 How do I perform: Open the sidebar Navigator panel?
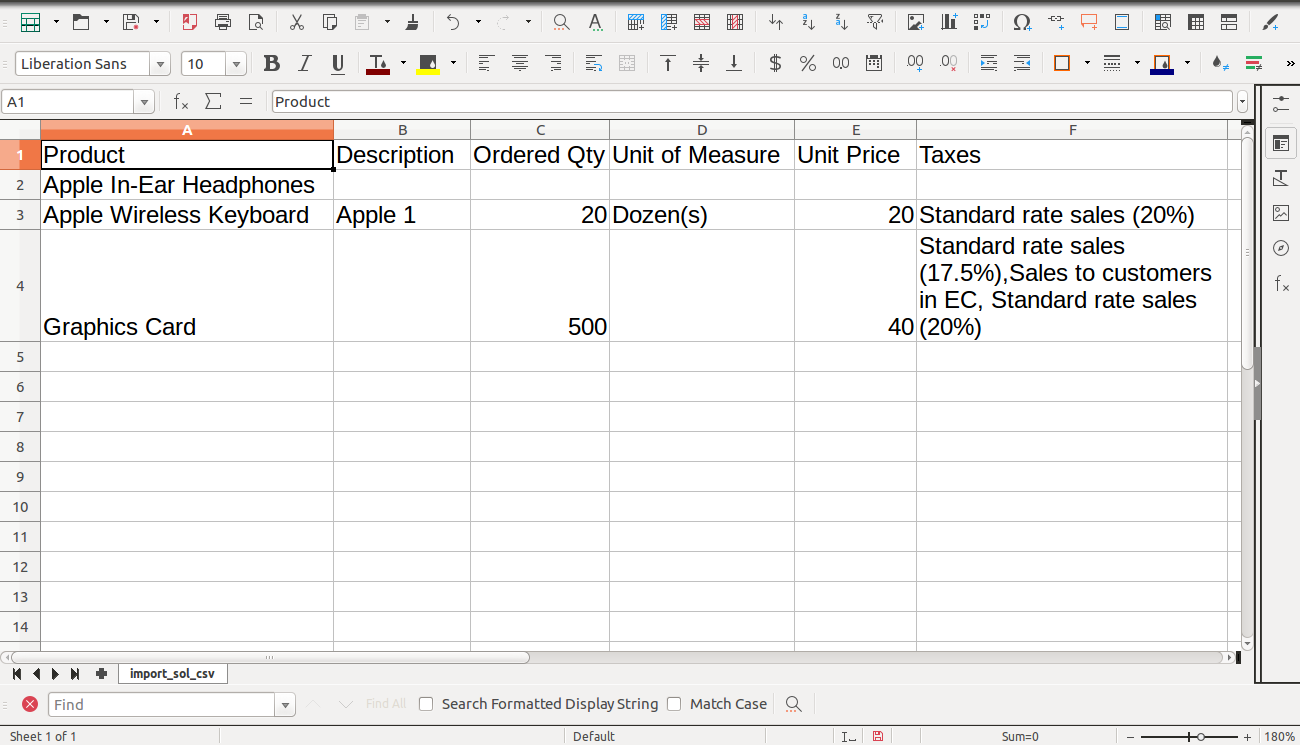tap(1281, 248)
